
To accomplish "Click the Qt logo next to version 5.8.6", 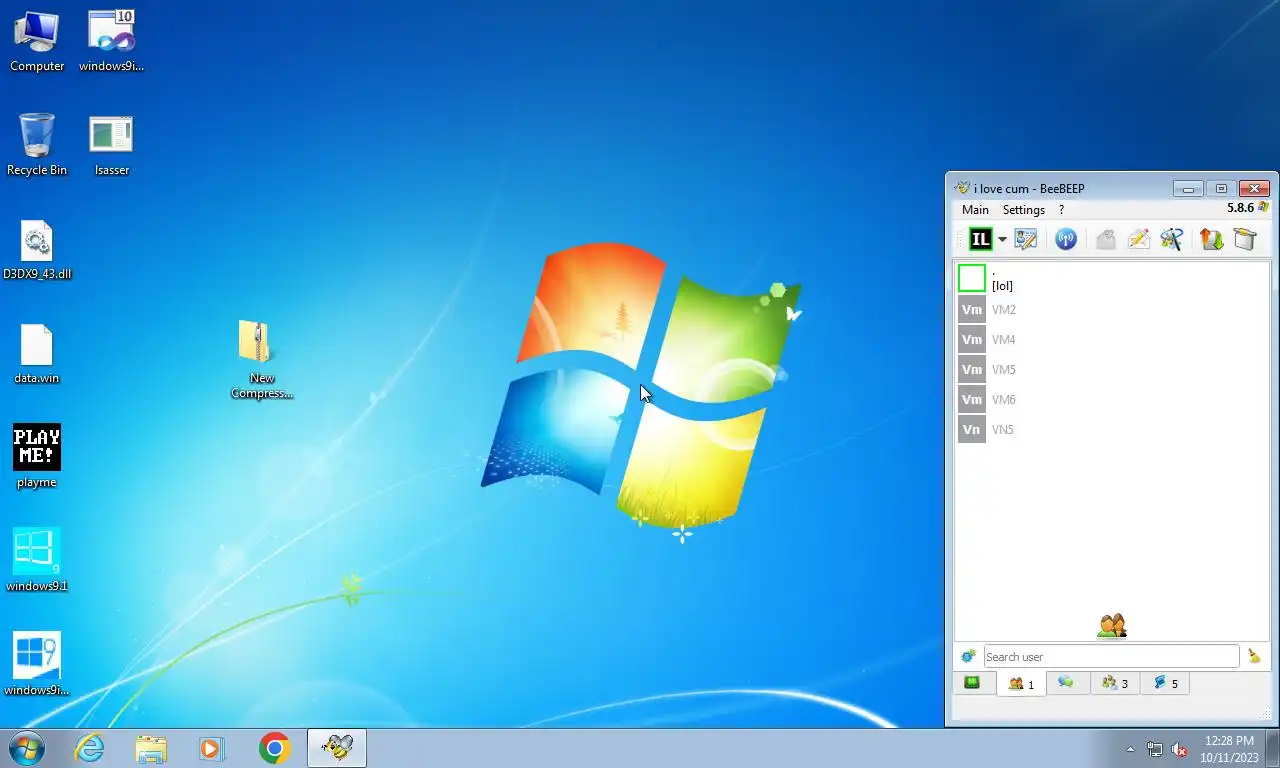I will [1264, 208].
